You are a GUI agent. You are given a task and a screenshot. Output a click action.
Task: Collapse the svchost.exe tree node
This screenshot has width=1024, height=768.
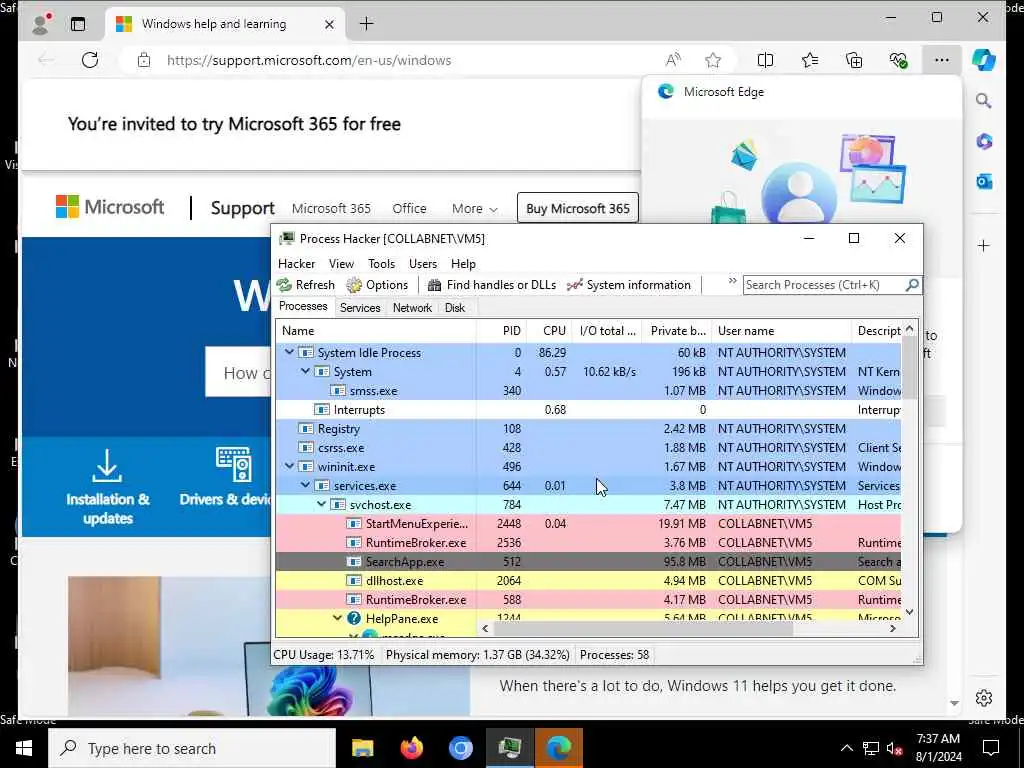point(321,505)
